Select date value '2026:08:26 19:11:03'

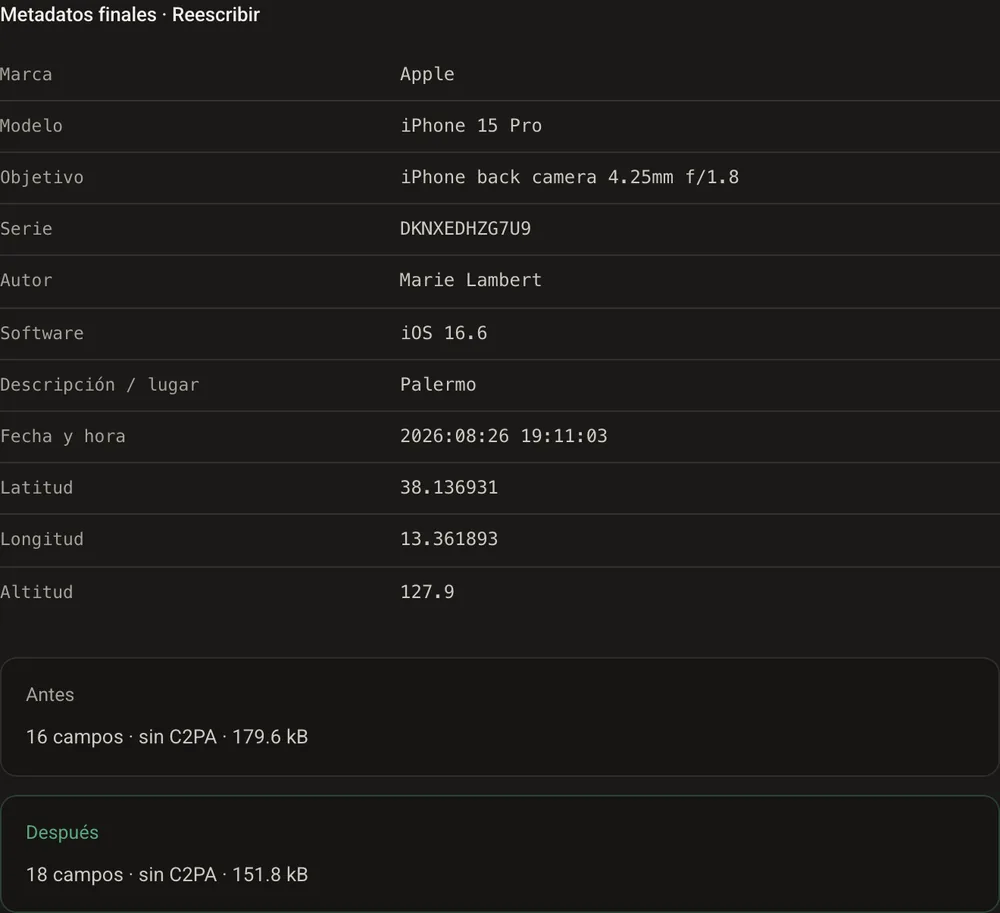pos(504,437)
